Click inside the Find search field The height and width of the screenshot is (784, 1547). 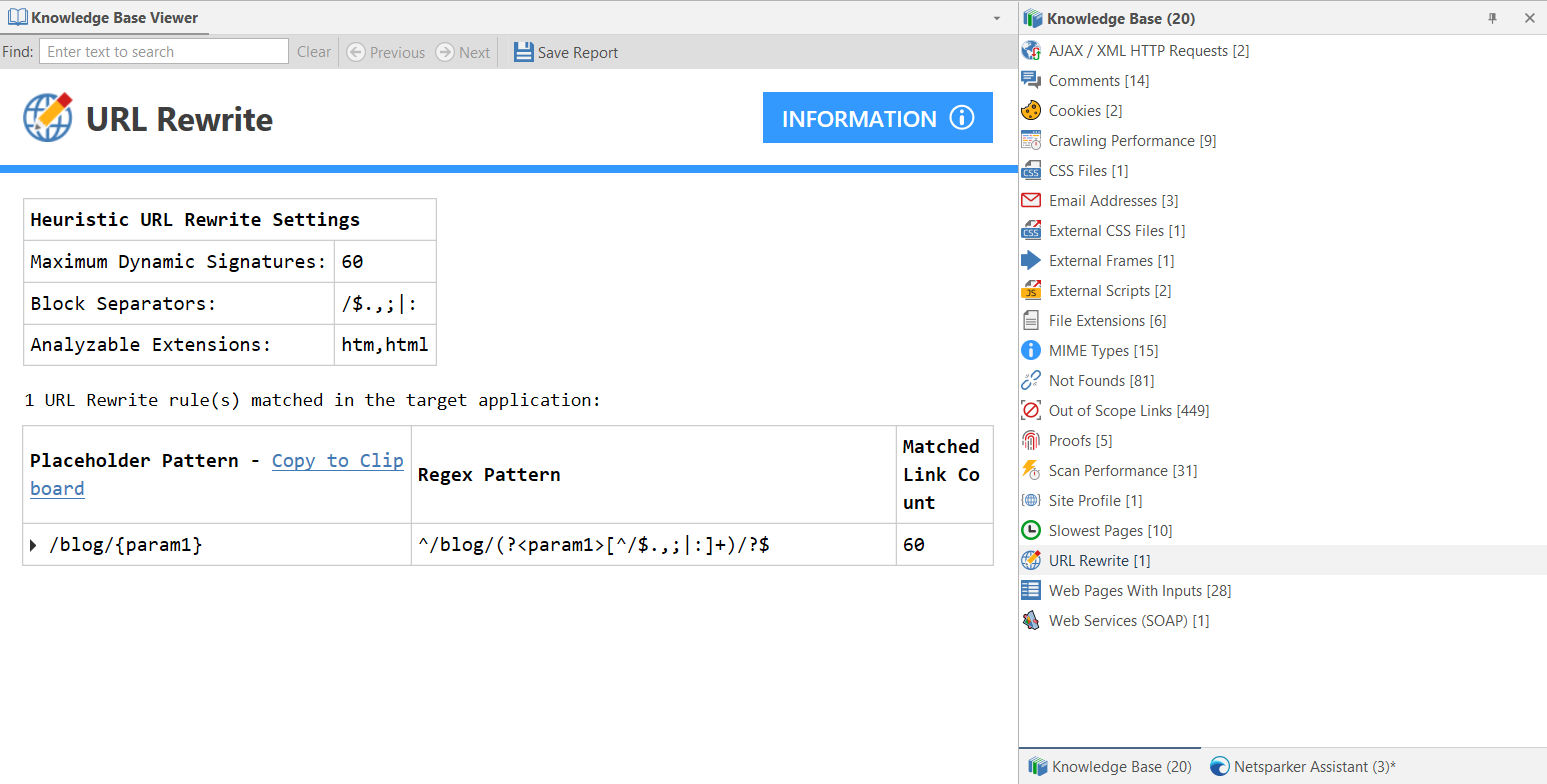pos(163,51)
